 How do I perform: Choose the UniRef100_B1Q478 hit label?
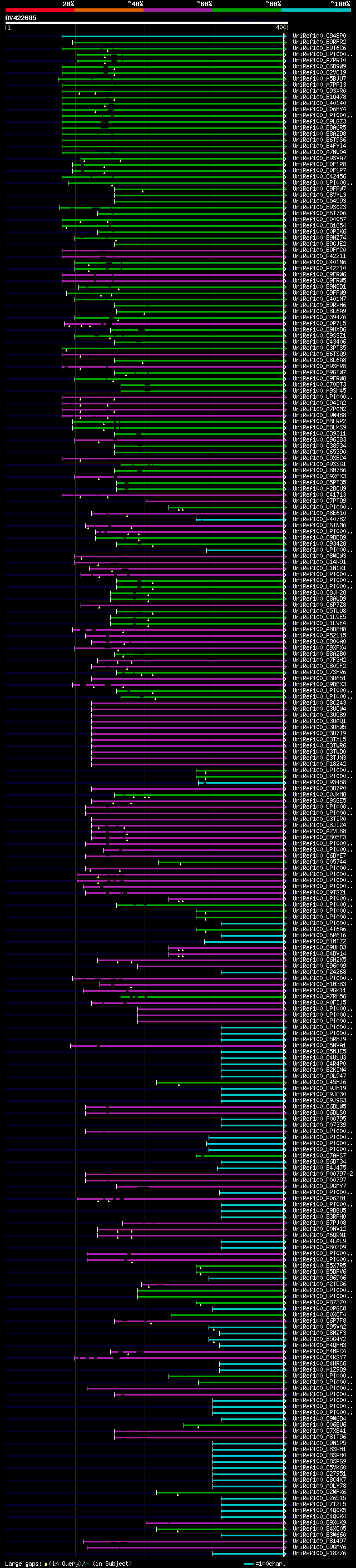(319, 97)
